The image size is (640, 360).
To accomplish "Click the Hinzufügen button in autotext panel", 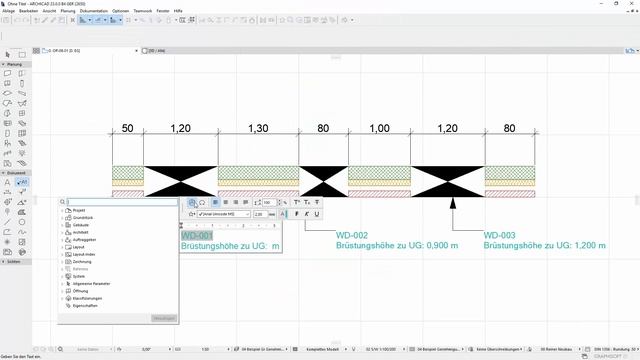I will [164, 318].
